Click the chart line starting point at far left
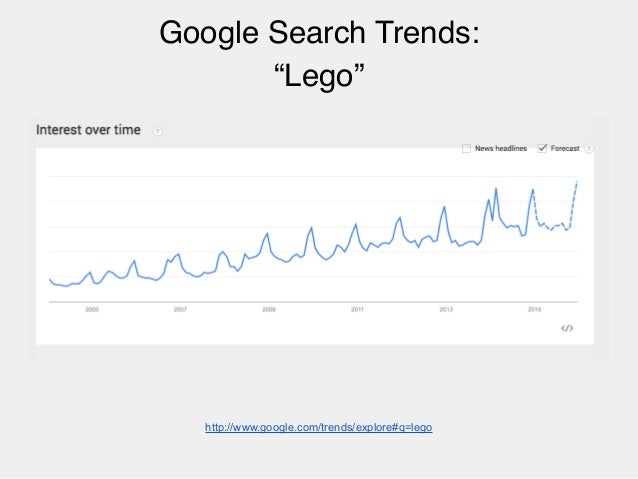This screenshot has height=479, width=638. click(50, 280)
